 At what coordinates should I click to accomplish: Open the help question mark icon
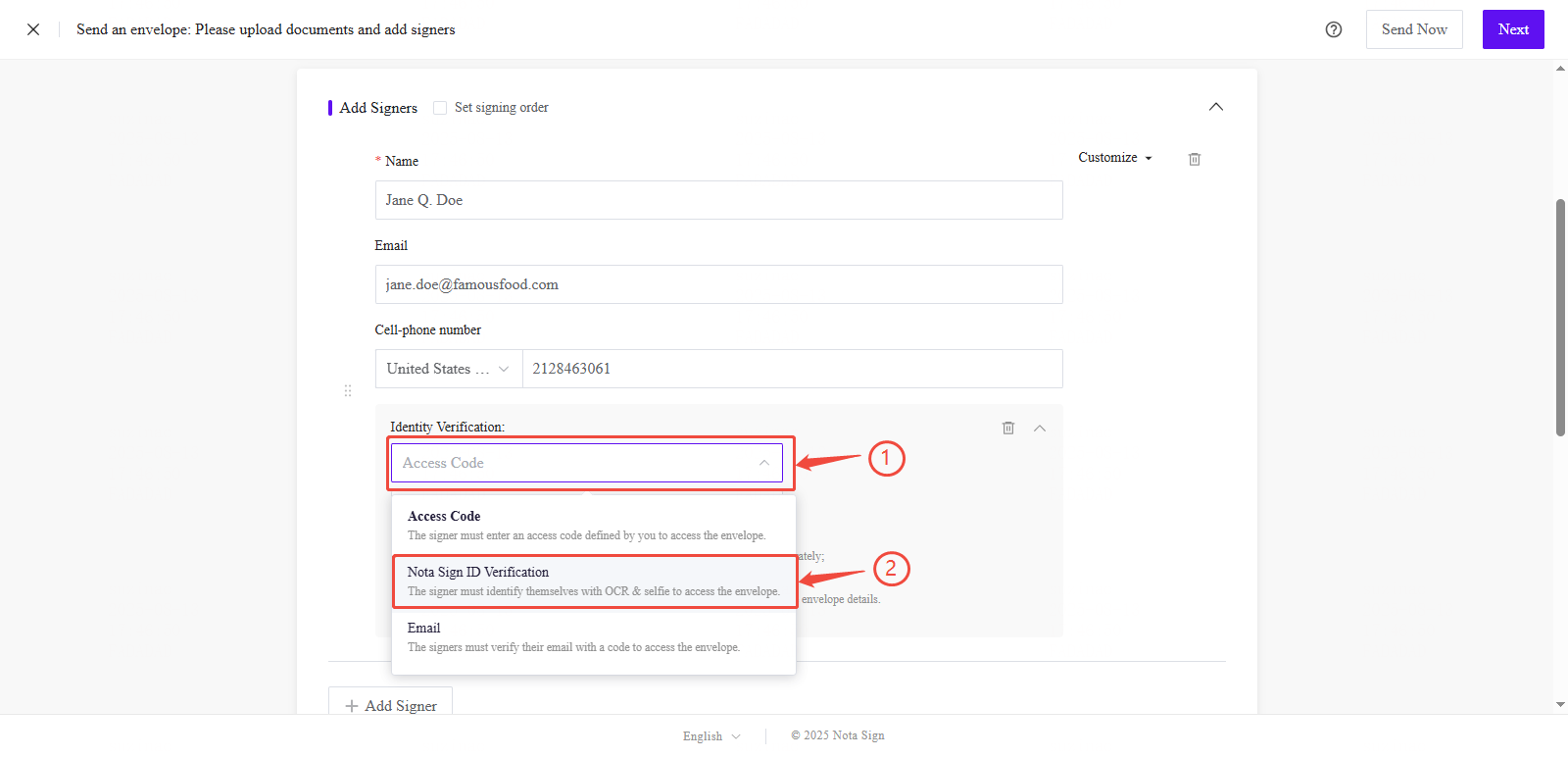[1333, 29]
